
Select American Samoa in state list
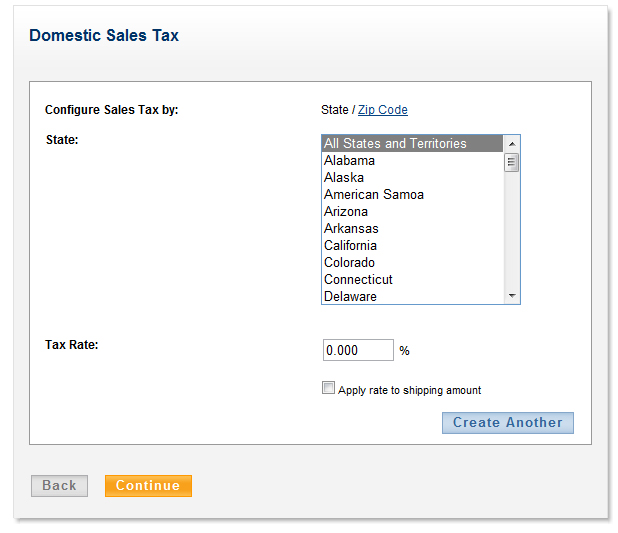(x=374, y=195)
